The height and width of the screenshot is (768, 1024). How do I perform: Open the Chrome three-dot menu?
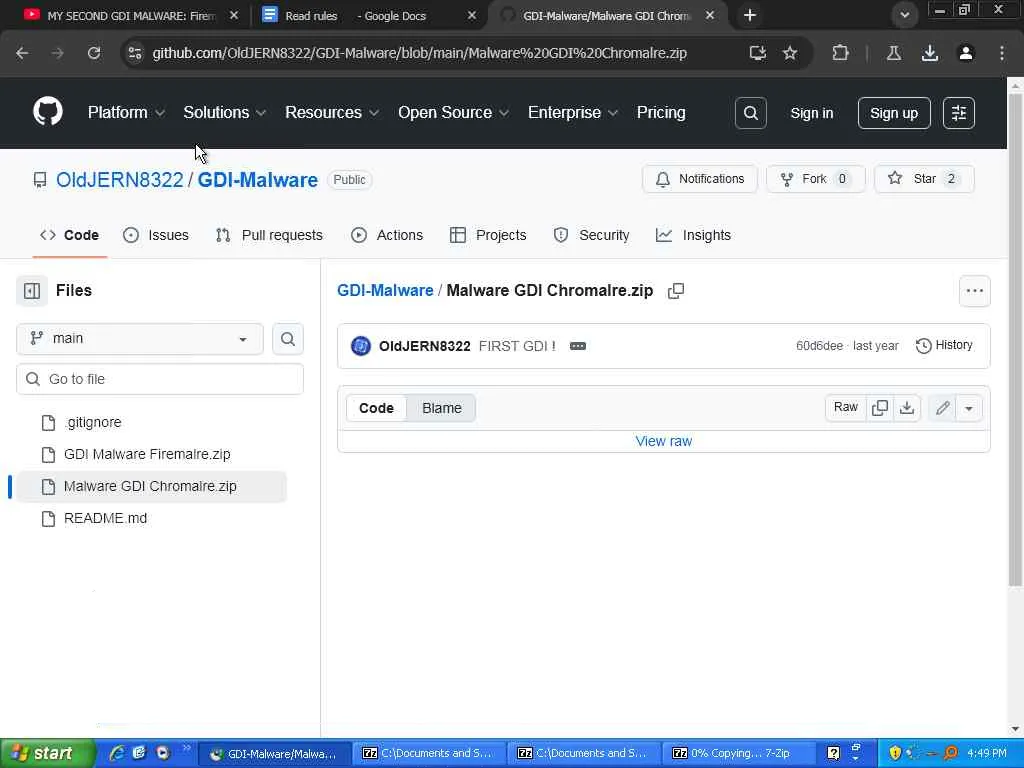[1001, 53]
